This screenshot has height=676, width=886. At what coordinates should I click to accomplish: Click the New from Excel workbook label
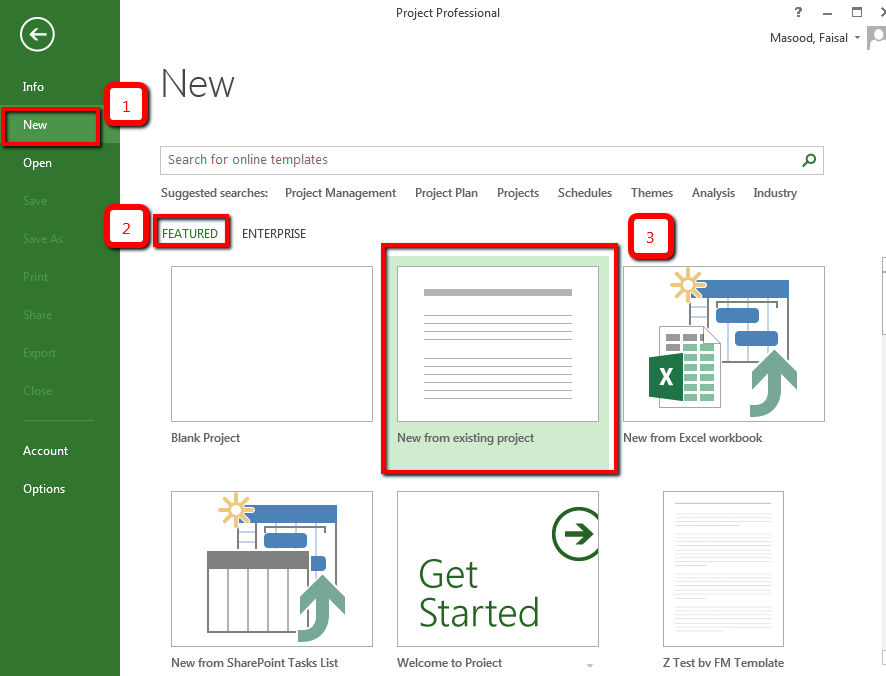click(693, 437)
